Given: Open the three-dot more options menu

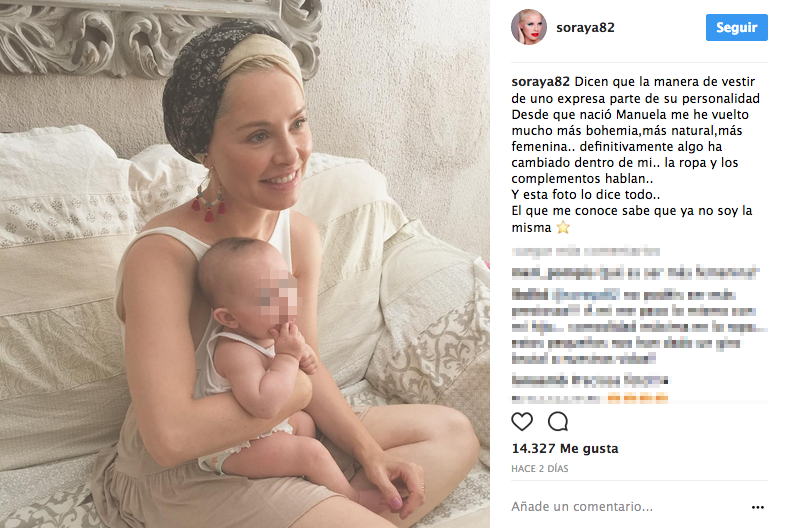Looking at the screenshot, I should (x=757, y=507).
